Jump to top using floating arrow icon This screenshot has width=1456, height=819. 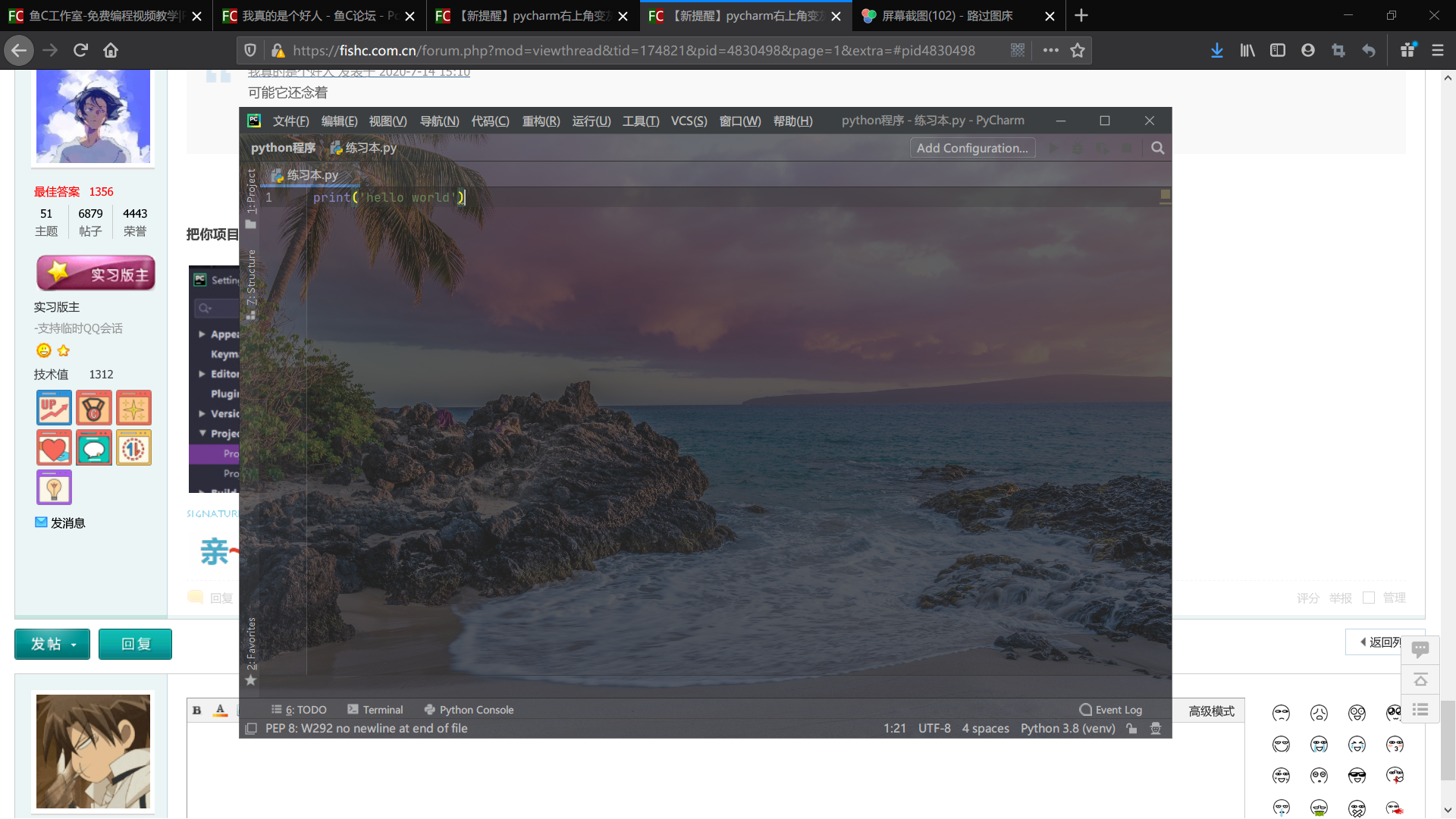point(1420,679)
